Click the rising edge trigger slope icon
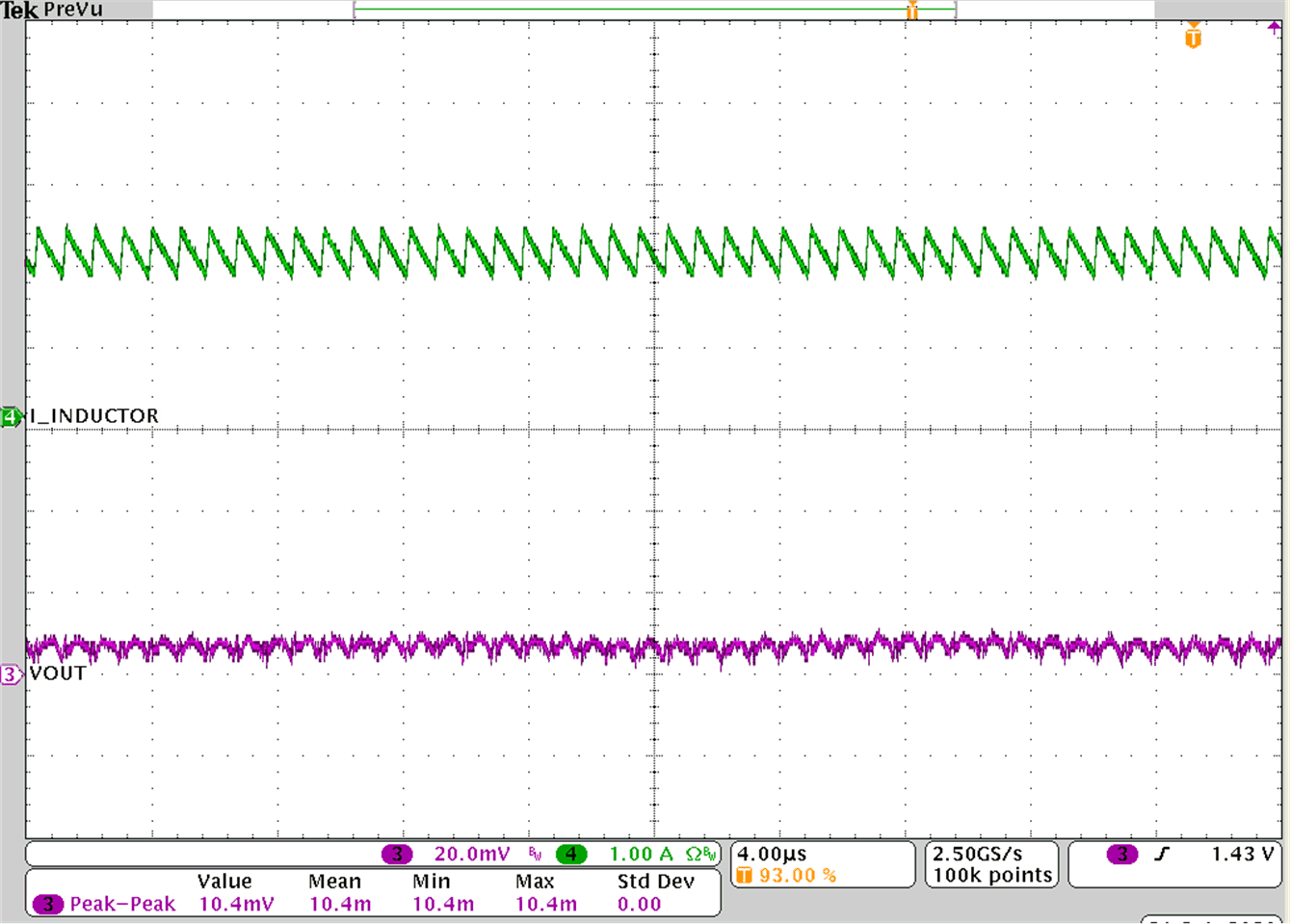The image size is (1291, 924). tap(1163, 853)
